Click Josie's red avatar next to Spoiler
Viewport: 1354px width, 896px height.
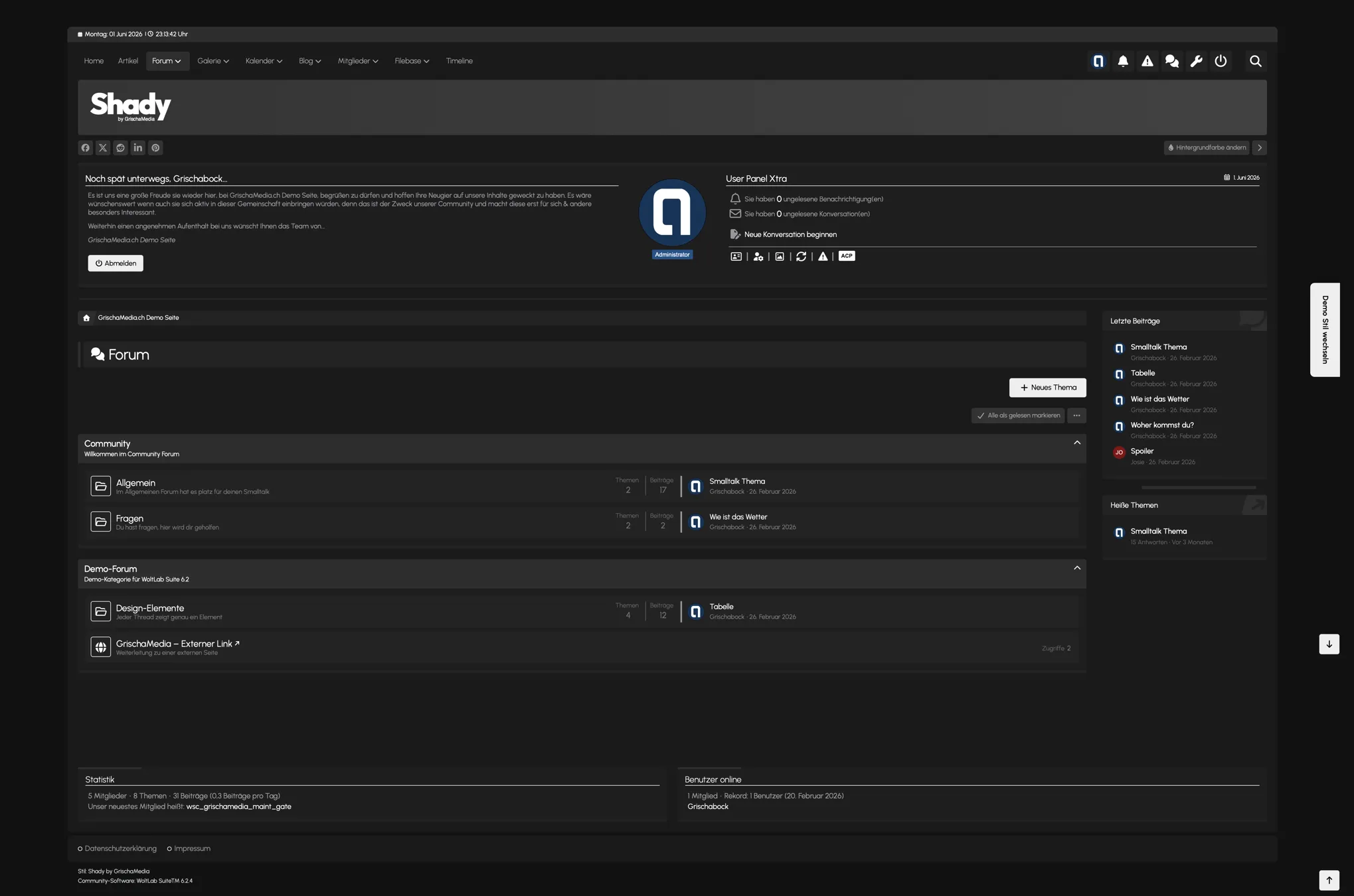click(1119, 453)
